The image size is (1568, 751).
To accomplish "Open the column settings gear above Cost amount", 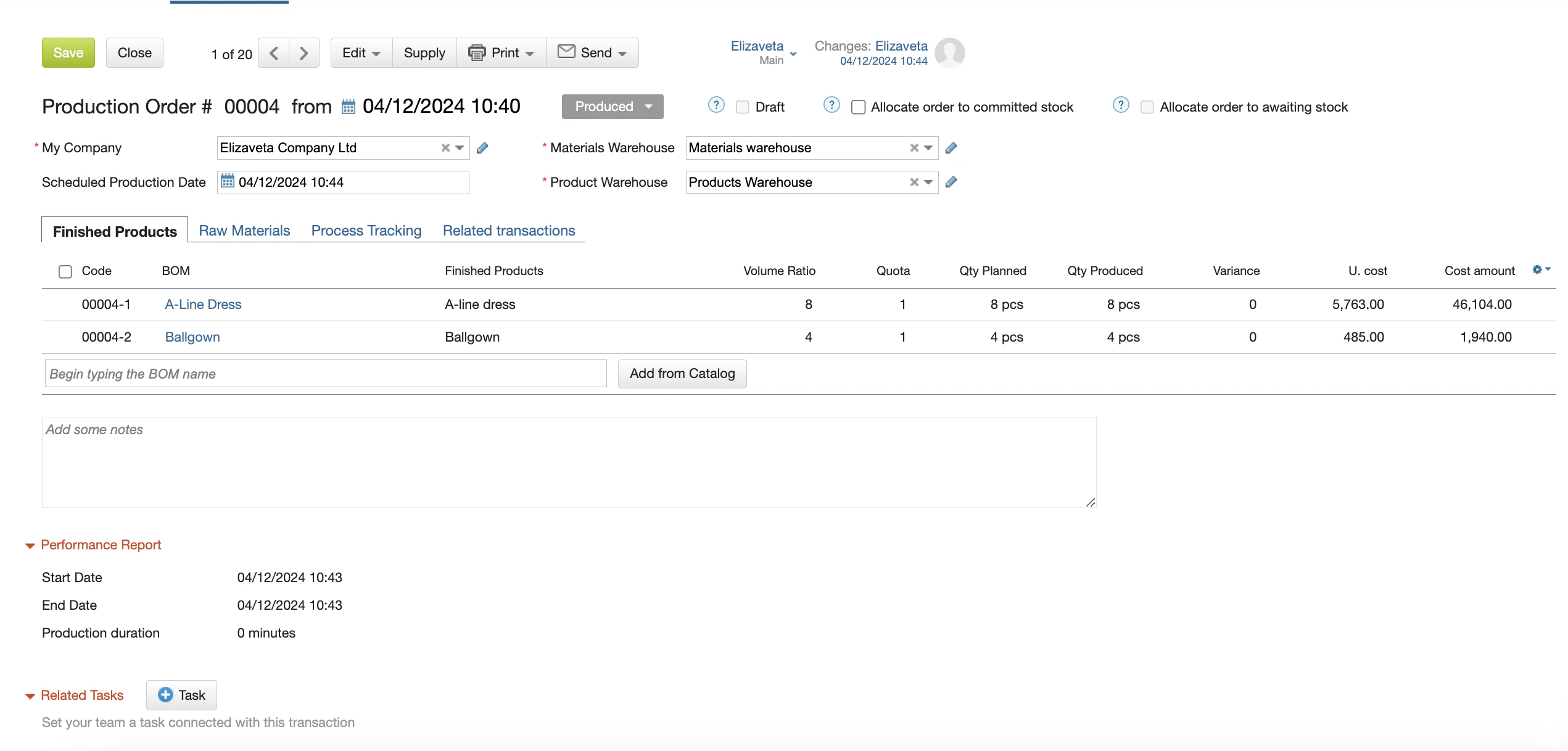I will (1538, 269).
